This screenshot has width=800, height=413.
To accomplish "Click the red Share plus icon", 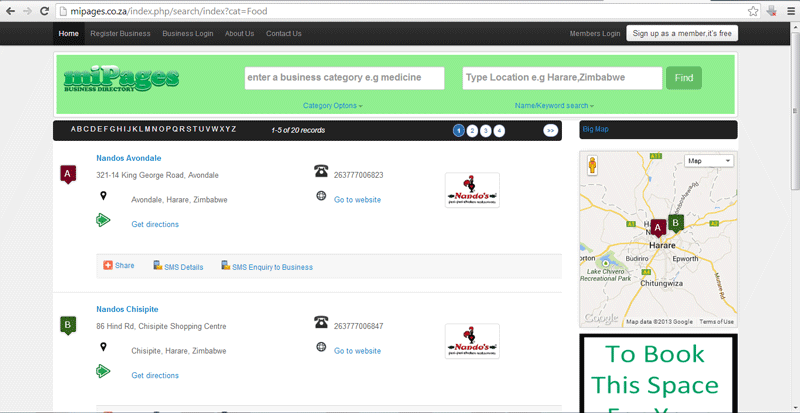I will (108, 265).
